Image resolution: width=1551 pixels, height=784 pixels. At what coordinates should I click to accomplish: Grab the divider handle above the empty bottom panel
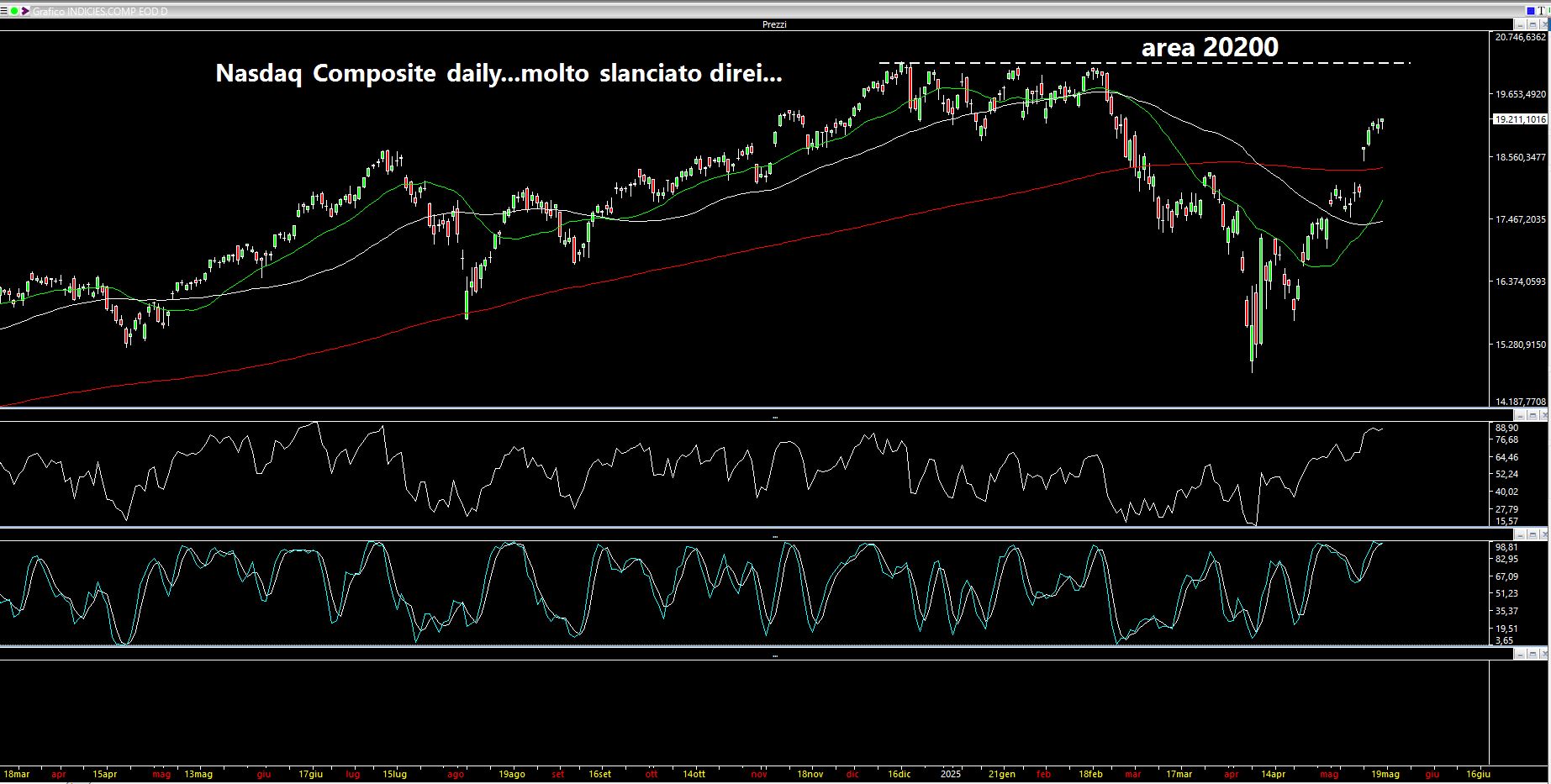[774, 655]
